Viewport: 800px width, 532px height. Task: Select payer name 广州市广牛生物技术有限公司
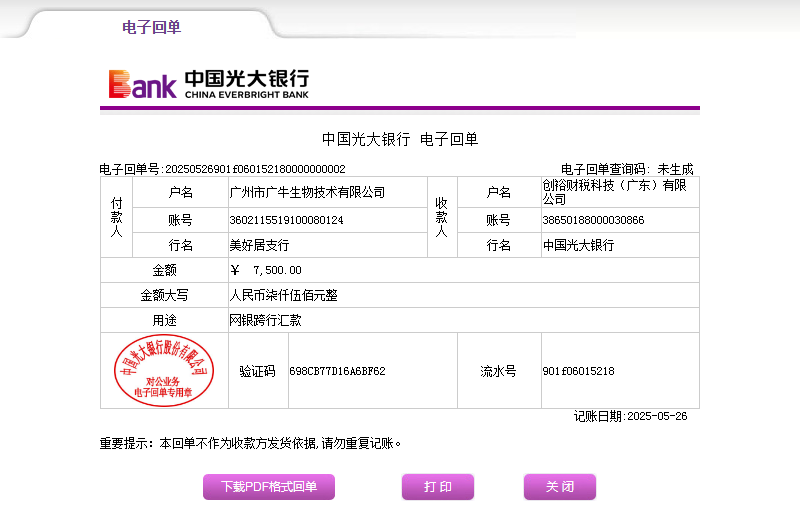[x=307, y=193]
